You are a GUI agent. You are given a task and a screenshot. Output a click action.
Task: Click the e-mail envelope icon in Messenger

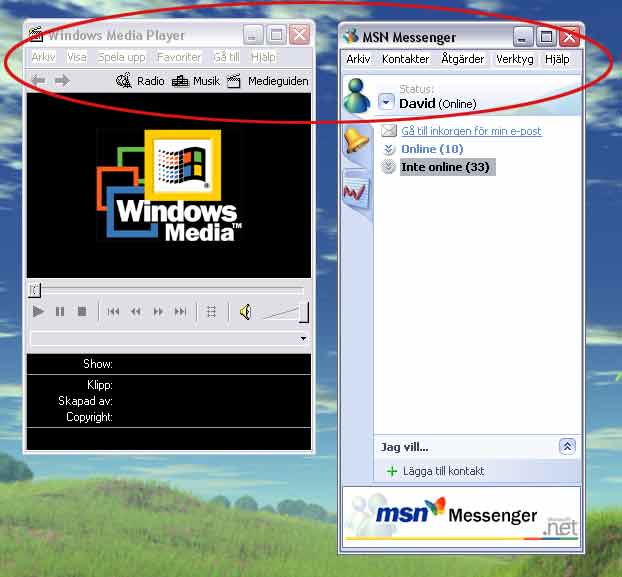[389, 130]
